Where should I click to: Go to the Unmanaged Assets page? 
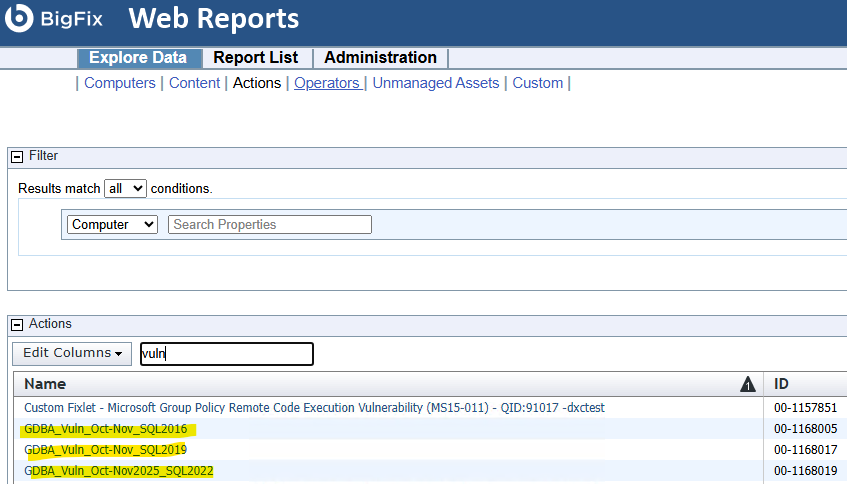(x=435, y=83)
